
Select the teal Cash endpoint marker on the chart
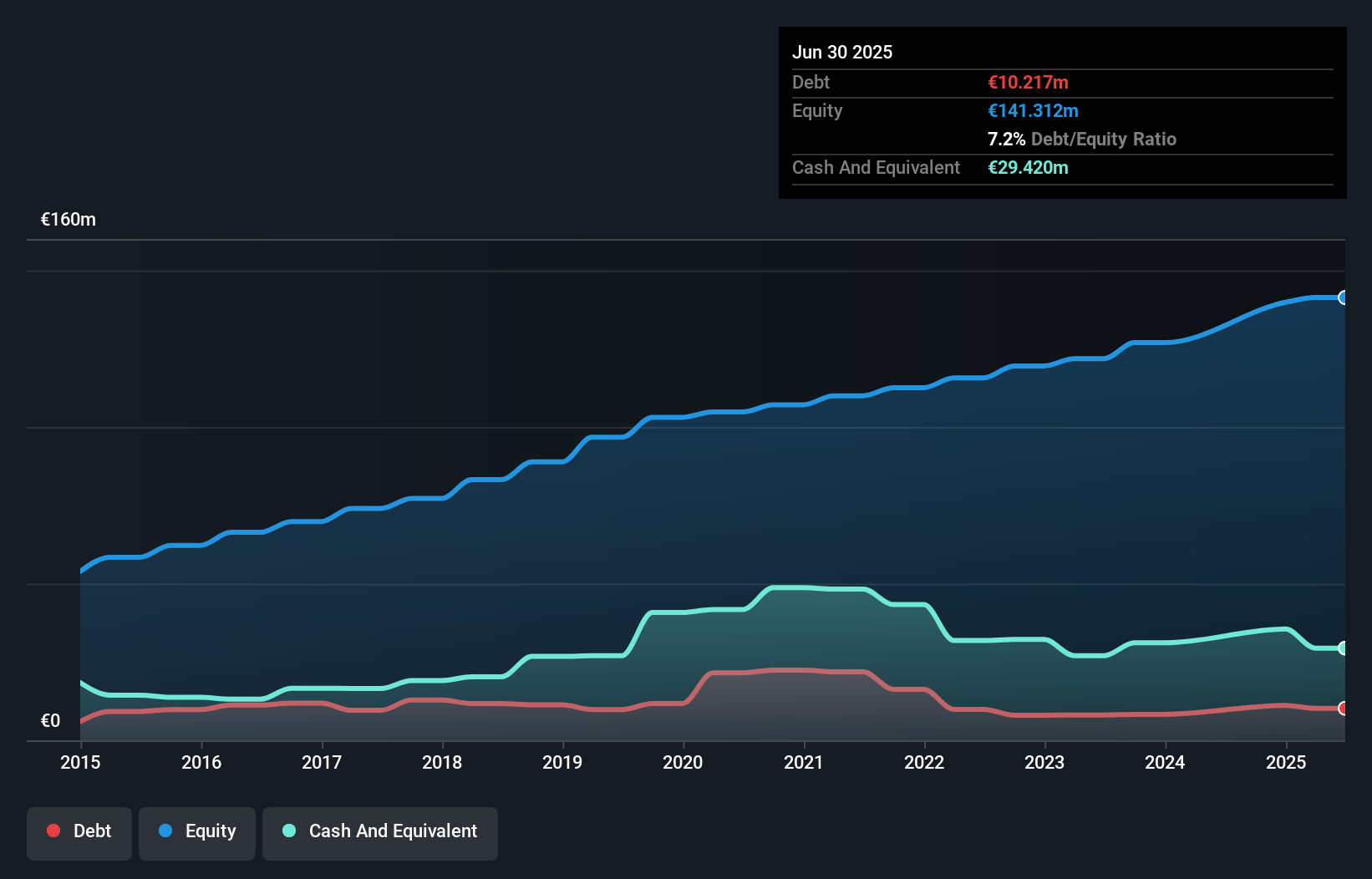coord(1344,648)
